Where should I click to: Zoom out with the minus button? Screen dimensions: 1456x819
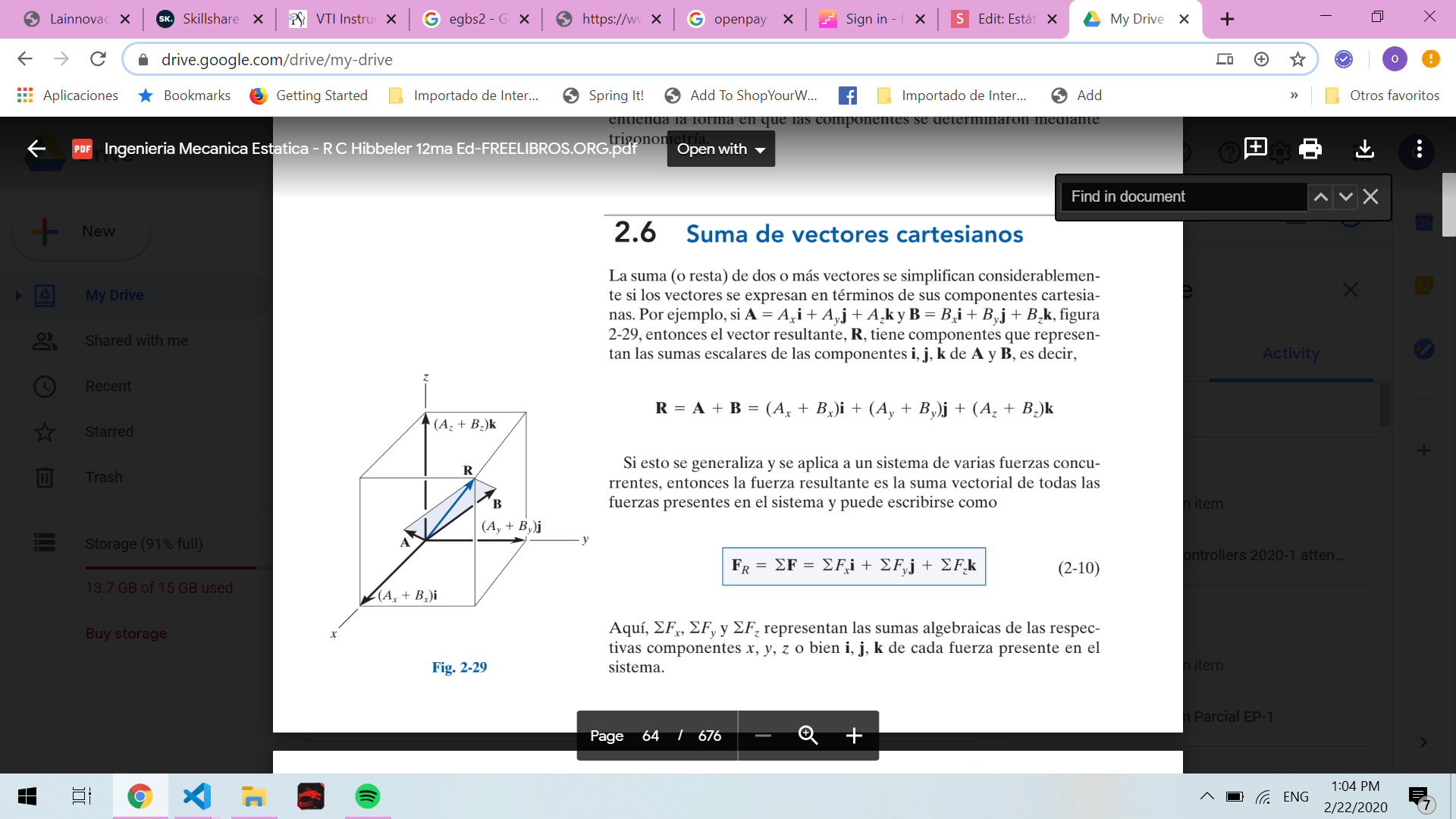click(x=763, y=736)
